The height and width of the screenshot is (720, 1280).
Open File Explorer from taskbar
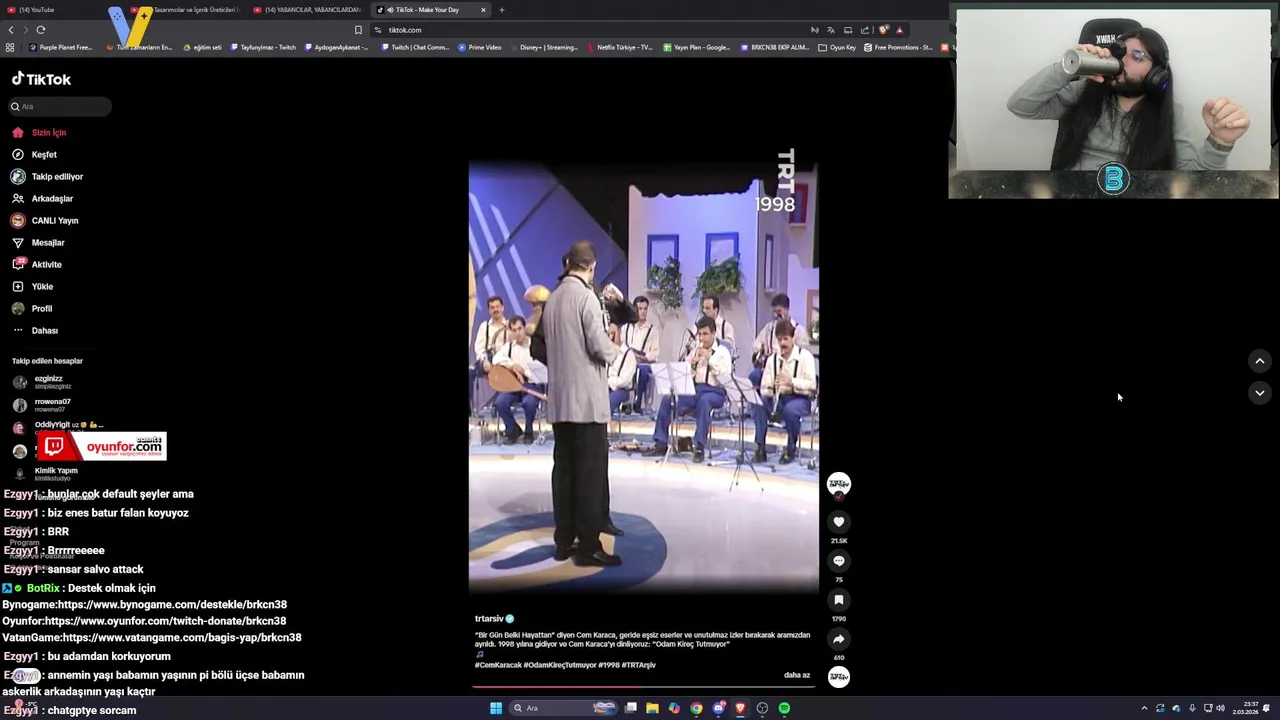pyautogui.click(x=652, y=708)
